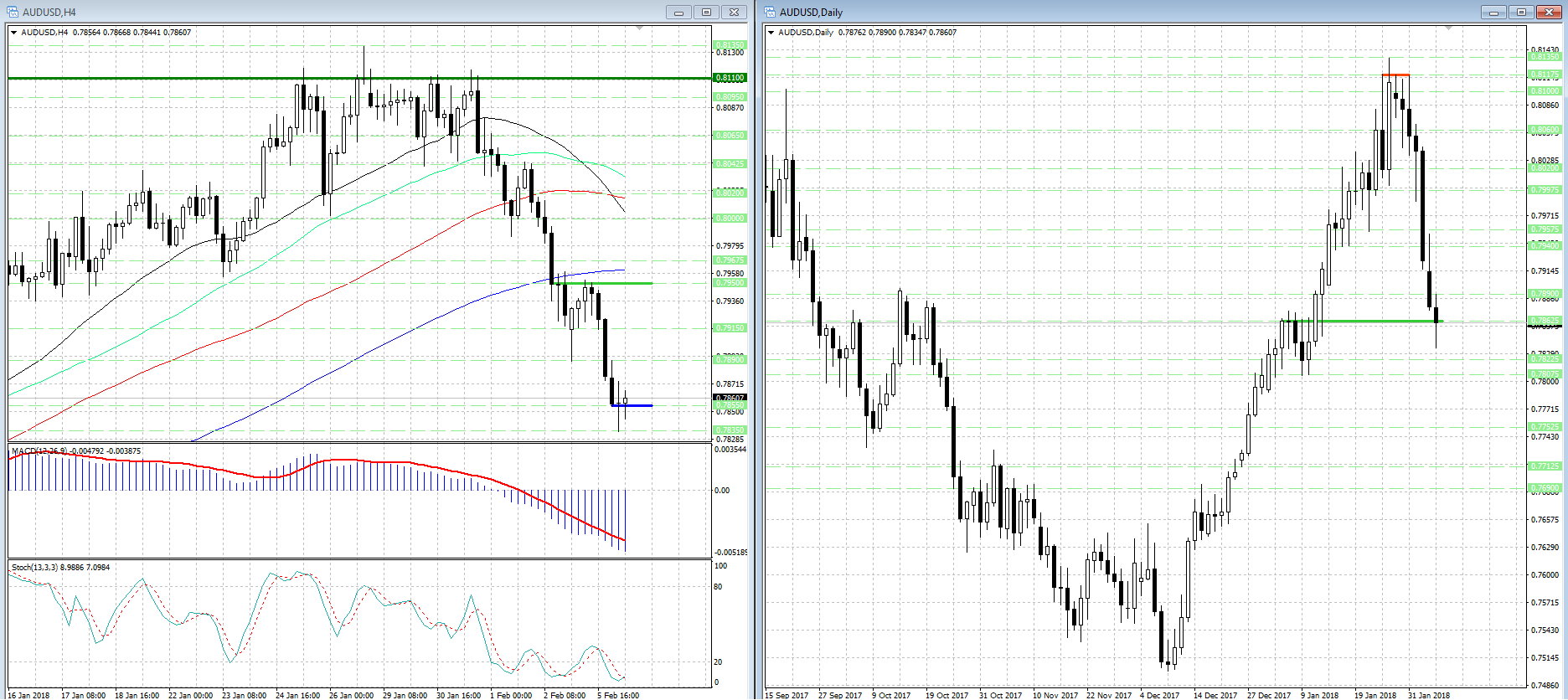Image resolution: width=1568 pixels, height=700 pixels.
Task: Click the dark green 0.81100 price label
Action: pyautogui.click(x=729, y=78)
